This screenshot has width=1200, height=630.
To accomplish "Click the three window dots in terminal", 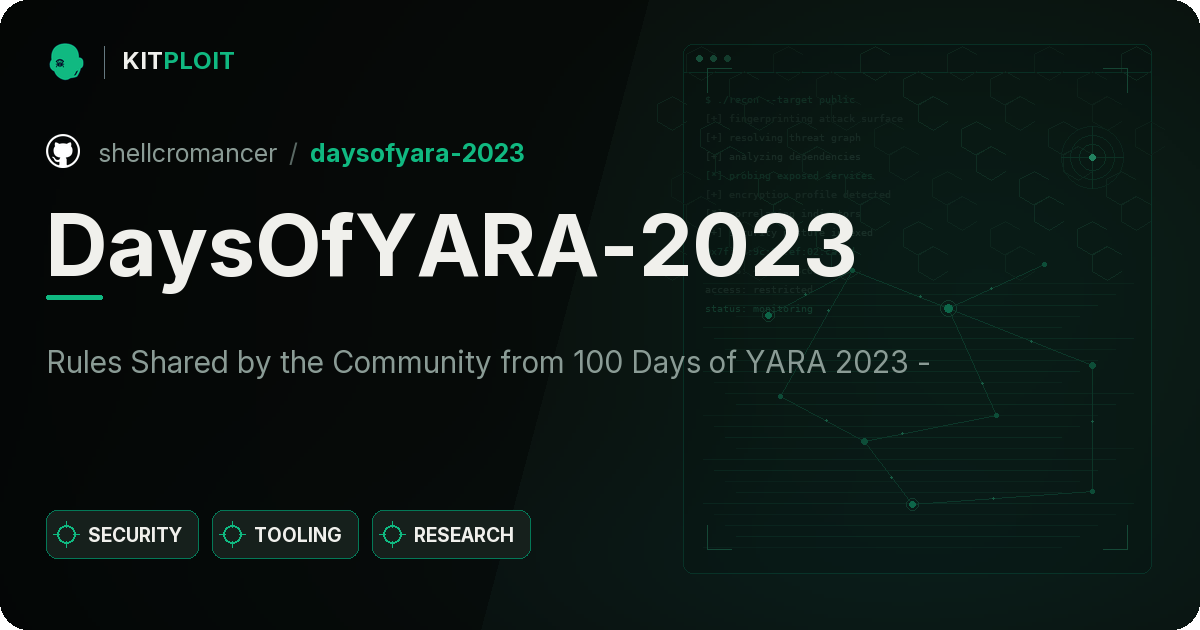I will pyautogui.click(x=713, y=59).
